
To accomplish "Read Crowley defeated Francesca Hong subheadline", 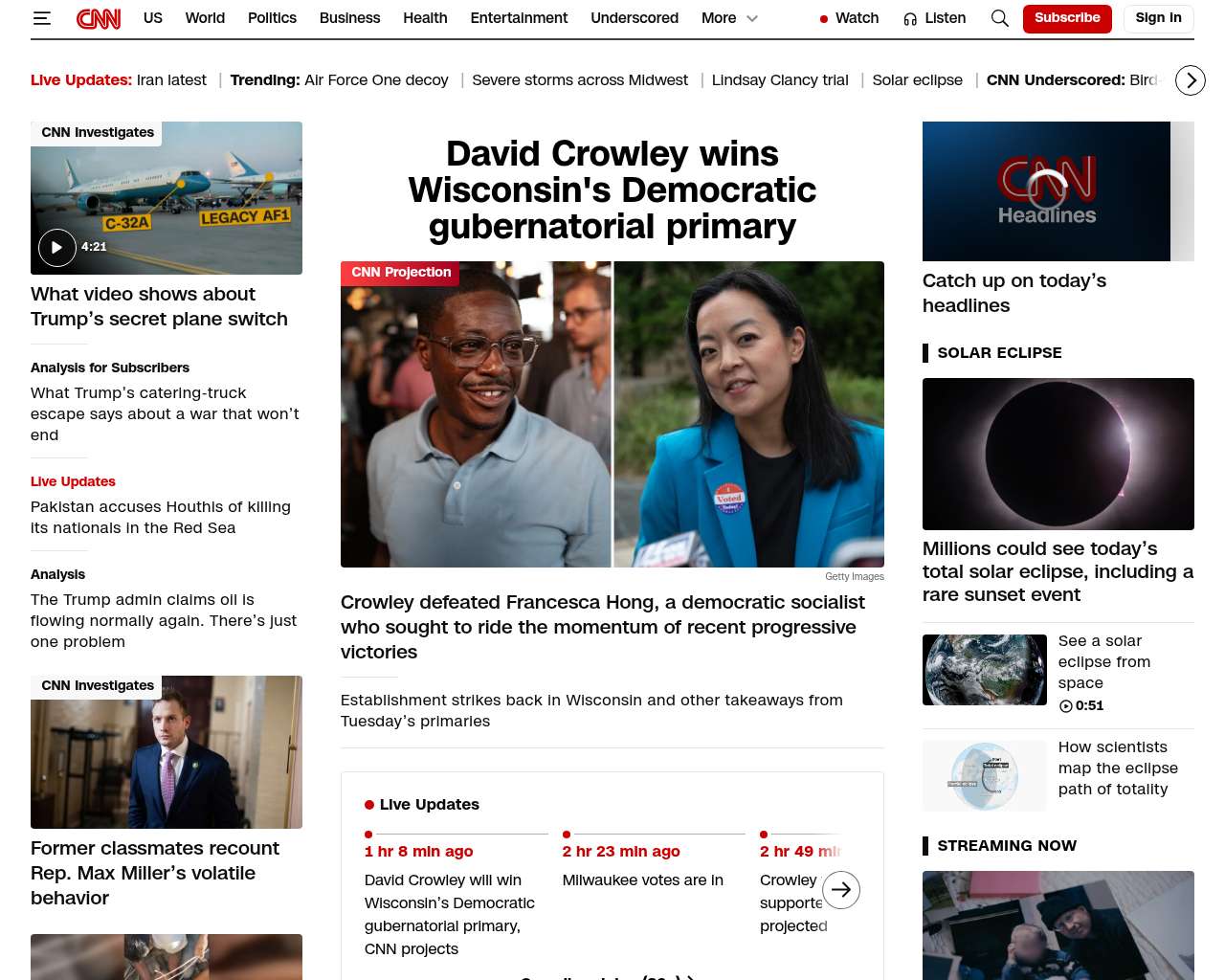I will (x=603, y=627).
